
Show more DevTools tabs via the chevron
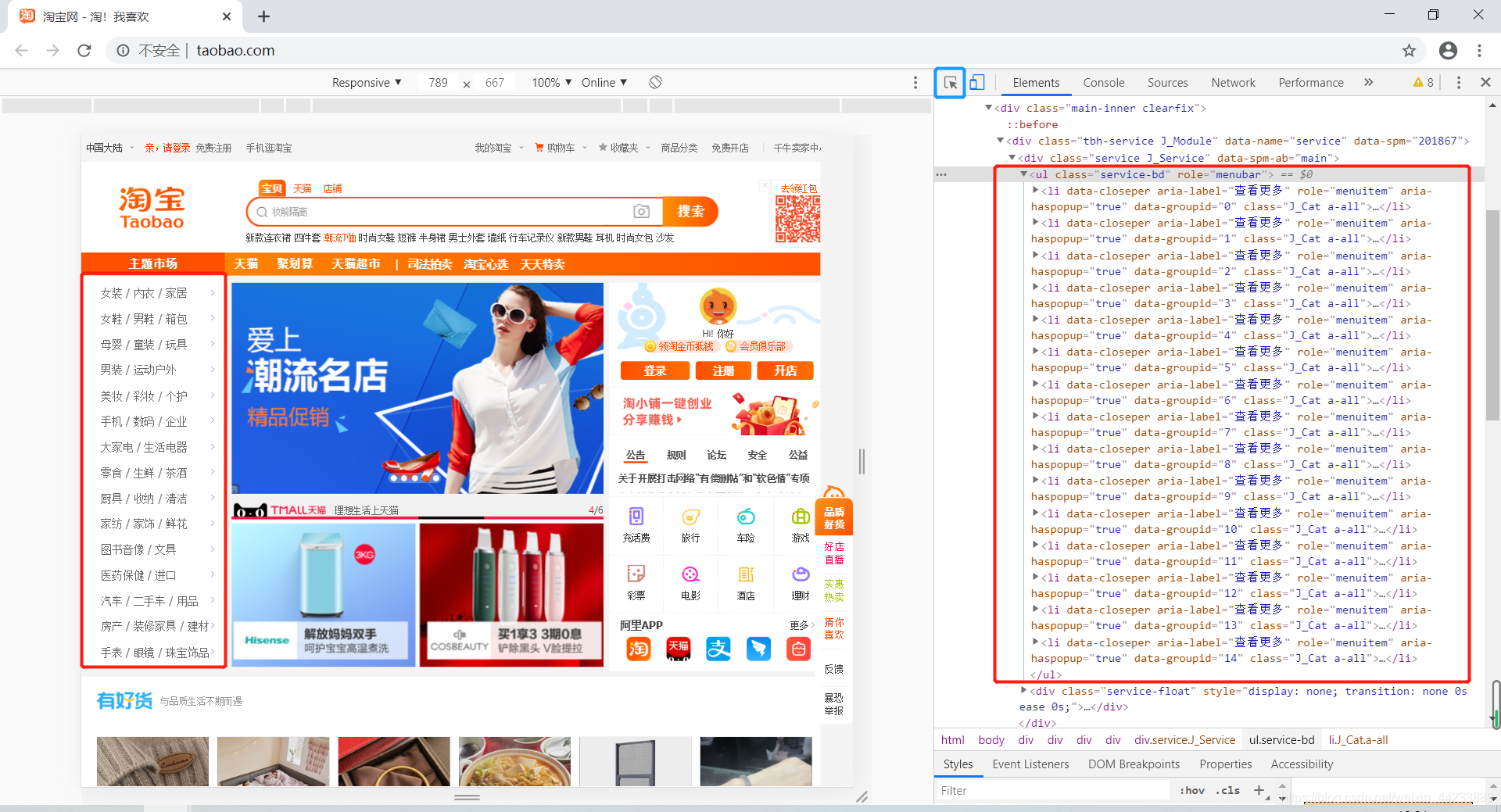point(1368,82)
